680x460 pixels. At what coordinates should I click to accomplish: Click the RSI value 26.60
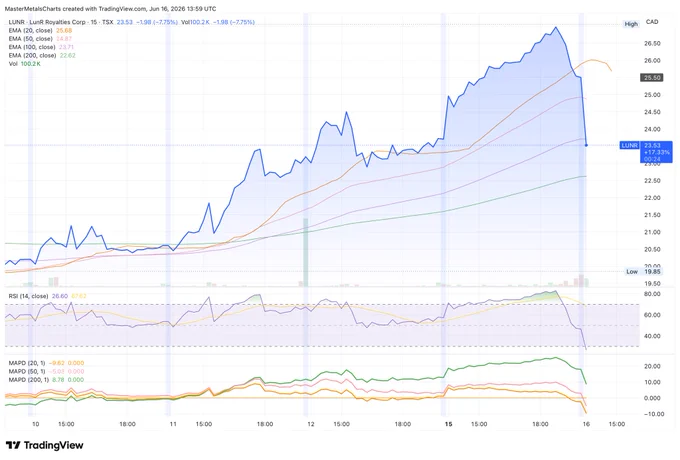[60, 296]
